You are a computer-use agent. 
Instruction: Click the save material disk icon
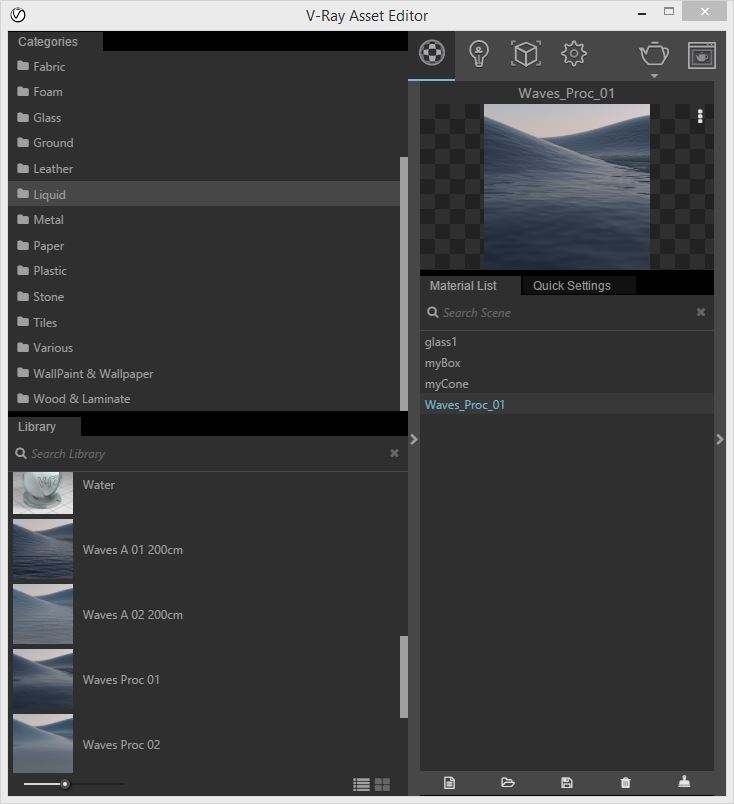click(566, 782)
